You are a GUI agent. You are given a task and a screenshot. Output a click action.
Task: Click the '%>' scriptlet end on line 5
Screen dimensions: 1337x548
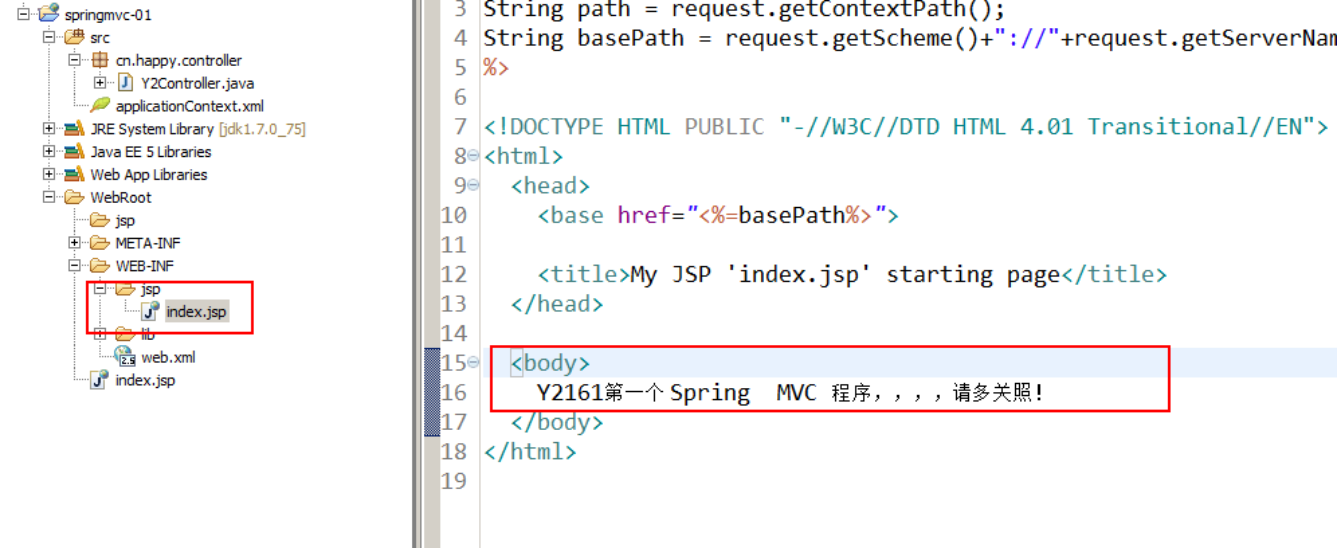(497, 68)
